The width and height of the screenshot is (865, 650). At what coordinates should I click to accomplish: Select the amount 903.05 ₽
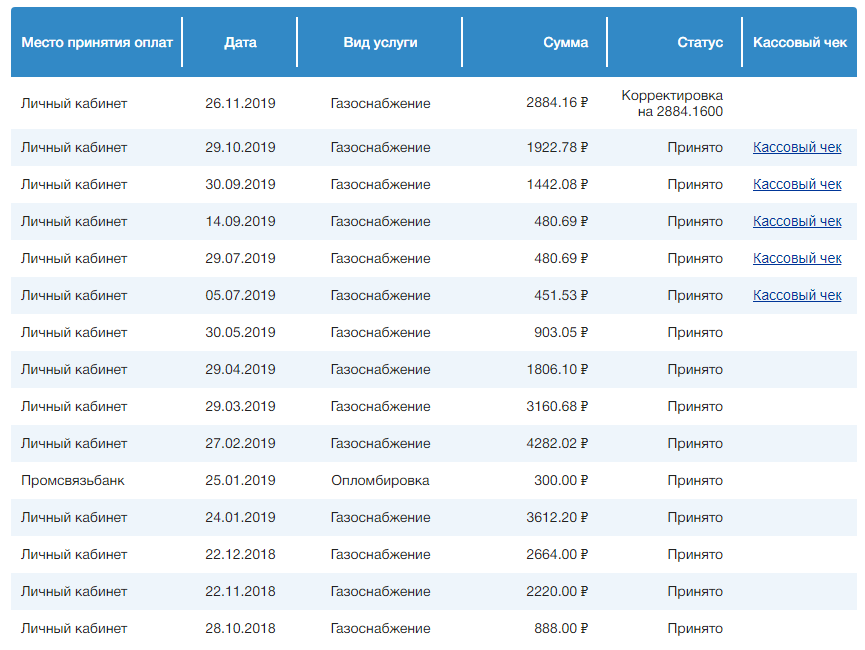pos(561,332)
